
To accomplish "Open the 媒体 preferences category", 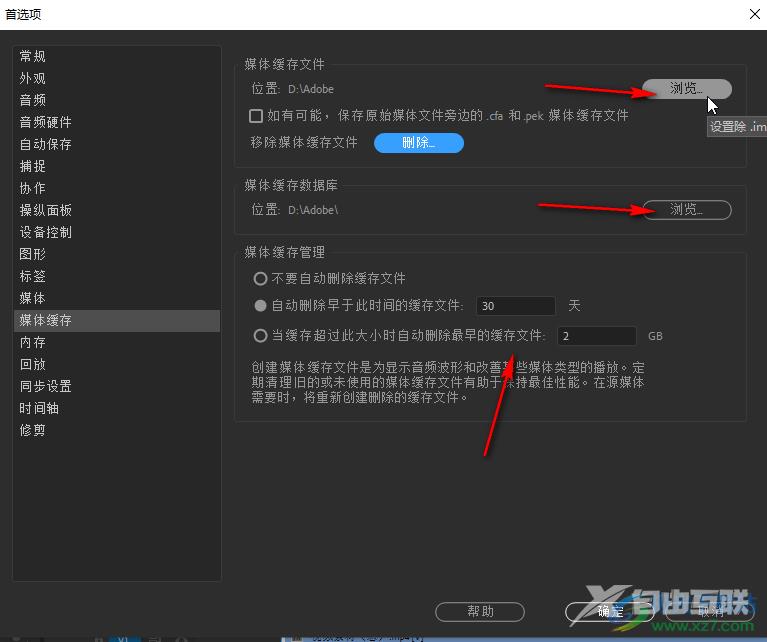I will click(116, 298).
